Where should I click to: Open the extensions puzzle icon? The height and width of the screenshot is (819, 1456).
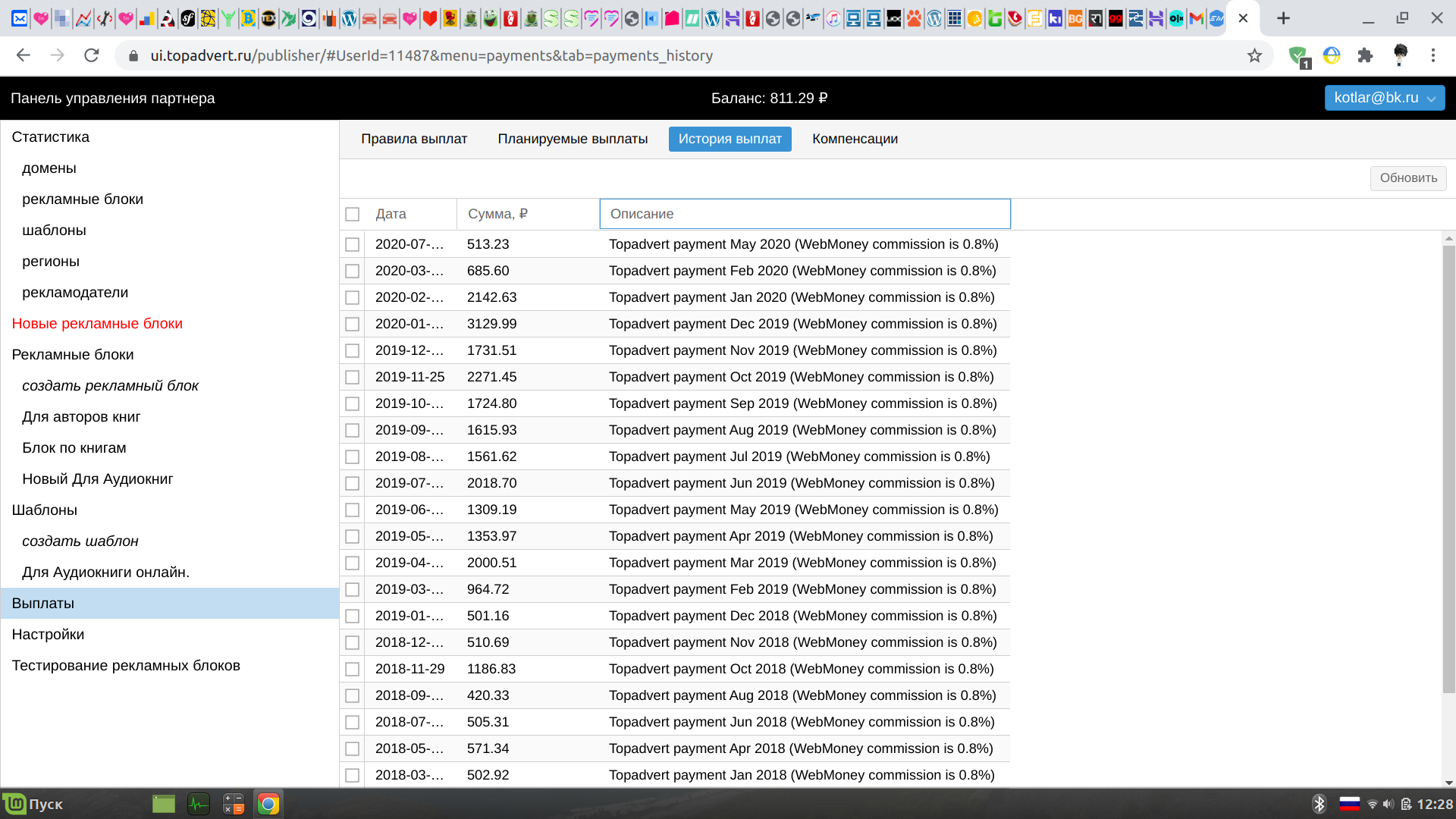pyautogui.click(x=1365, y=55)
